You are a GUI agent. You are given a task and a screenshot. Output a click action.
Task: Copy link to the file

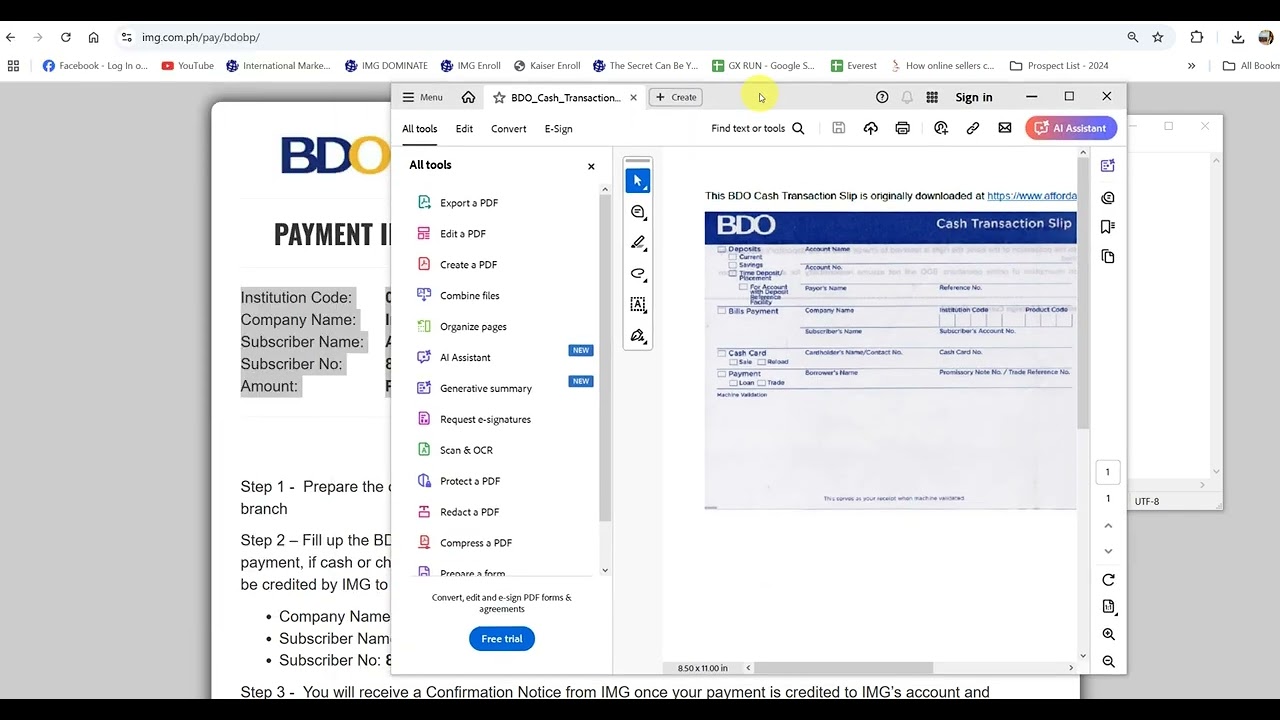[x=973, y=128]
